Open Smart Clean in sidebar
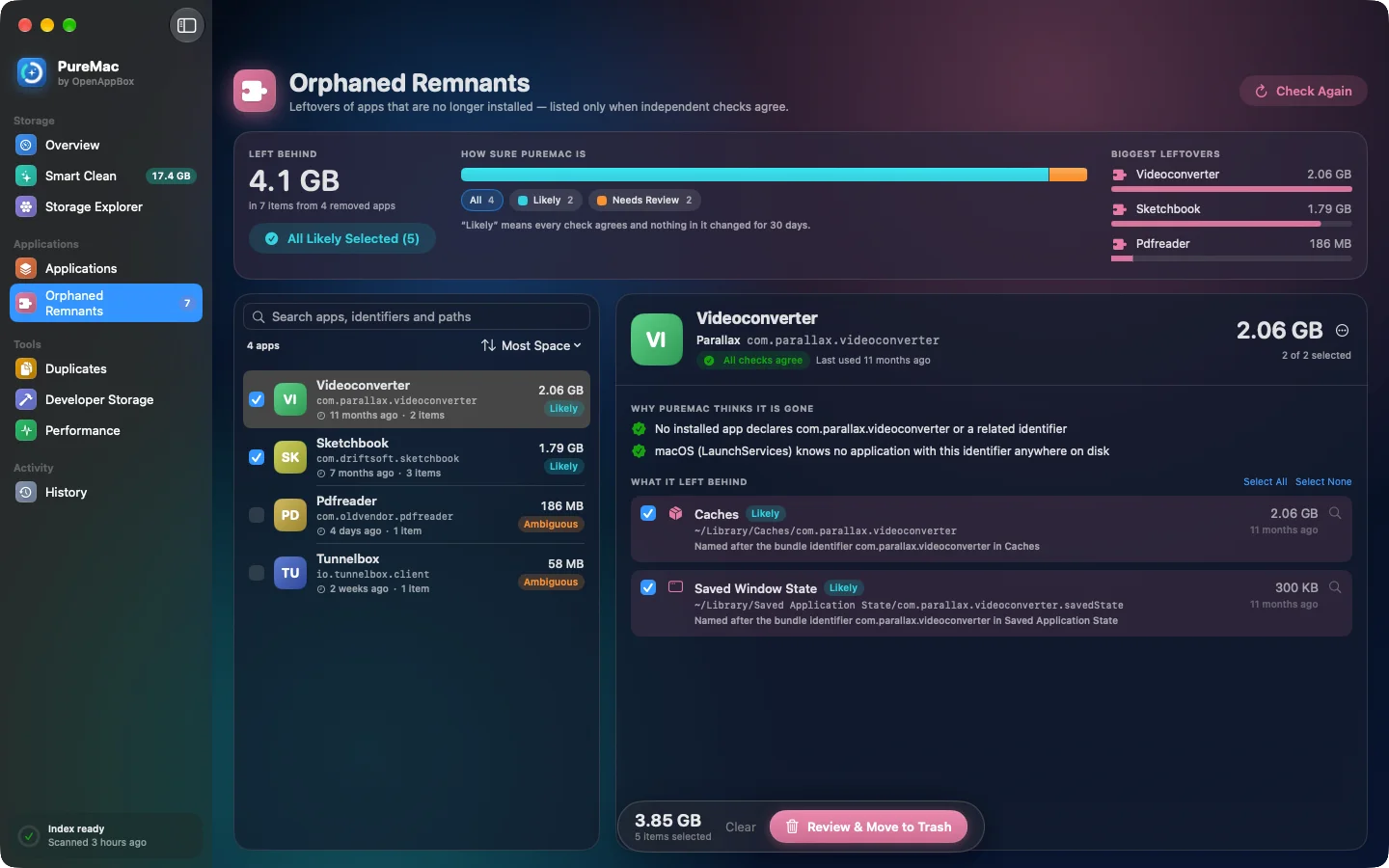The width and height of the screenshot is (1389, 868). [106, 176]
